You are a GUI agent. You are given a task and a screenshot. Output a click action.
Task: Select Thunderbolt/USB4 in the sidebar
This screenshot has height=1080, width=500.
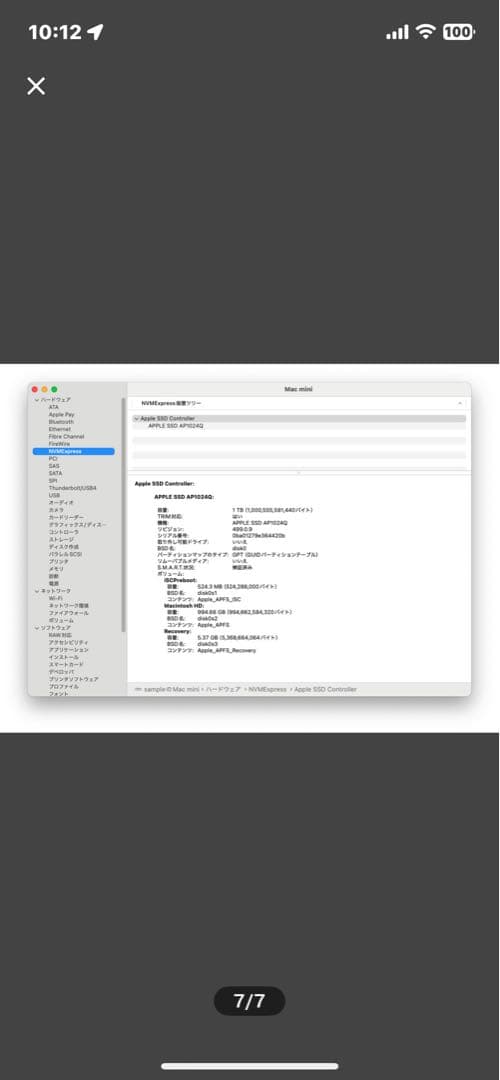(x=72, y=488)
